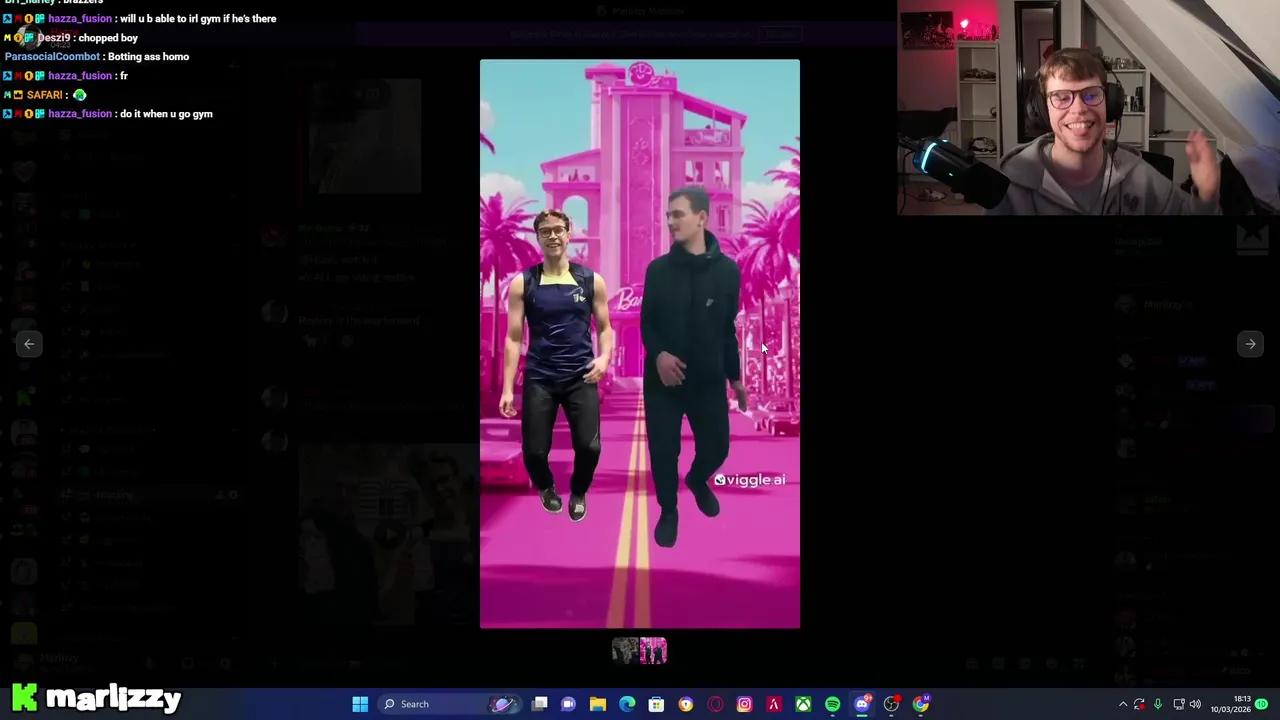Click the planet icon in search box
1280x720 pixels.
click(x=504, y=704)
